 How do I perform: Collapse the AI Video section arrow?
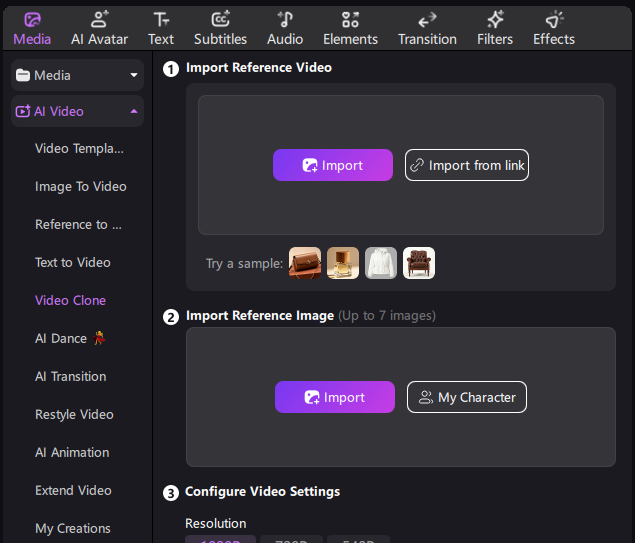[x=134, y=111]
